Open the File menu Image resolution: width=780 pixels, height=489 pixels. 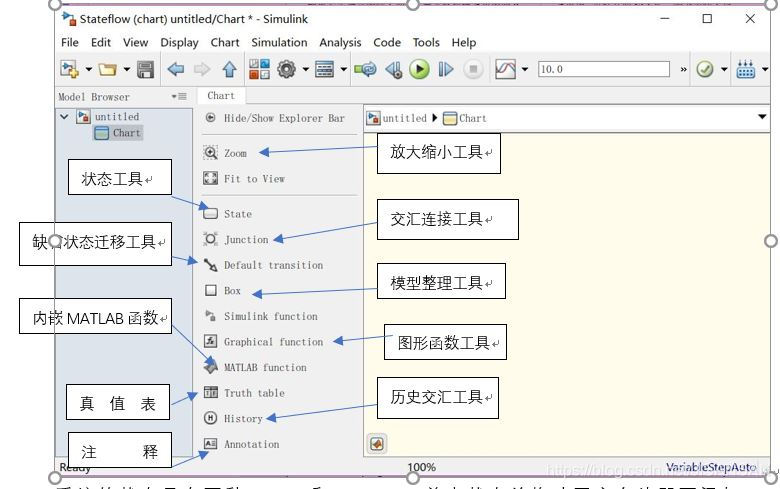[70, 43]
